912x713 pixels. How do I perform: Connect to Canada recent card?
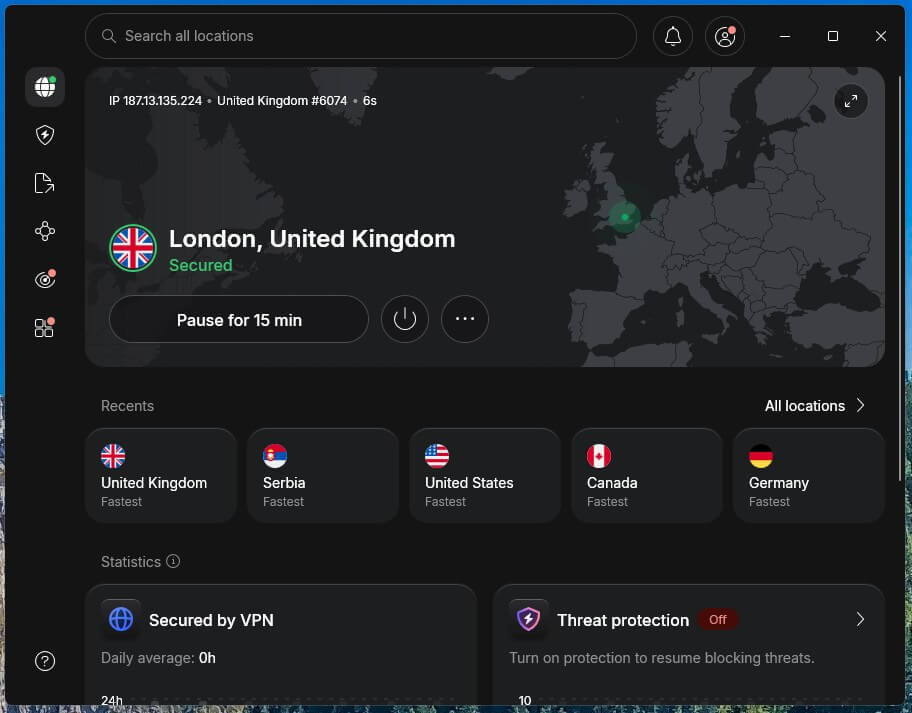(x=647, y=475)
